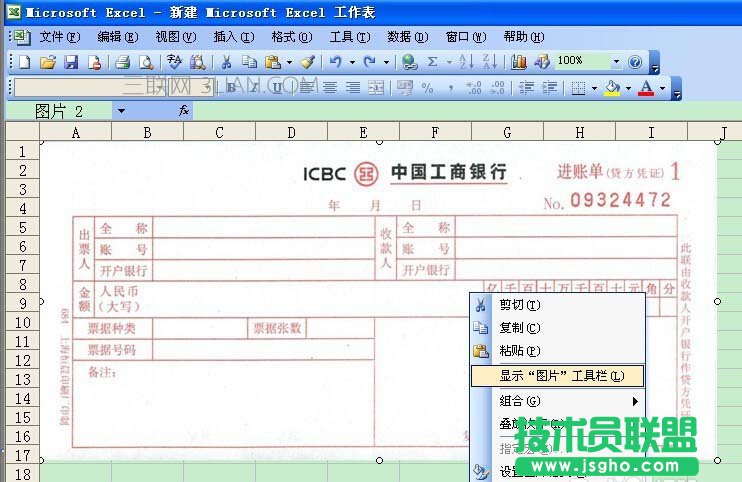The width and height of the screenshot is (742, 482).
Task: Open Print Preview with the magnifier page icon
Action: [x=146, y=62]
